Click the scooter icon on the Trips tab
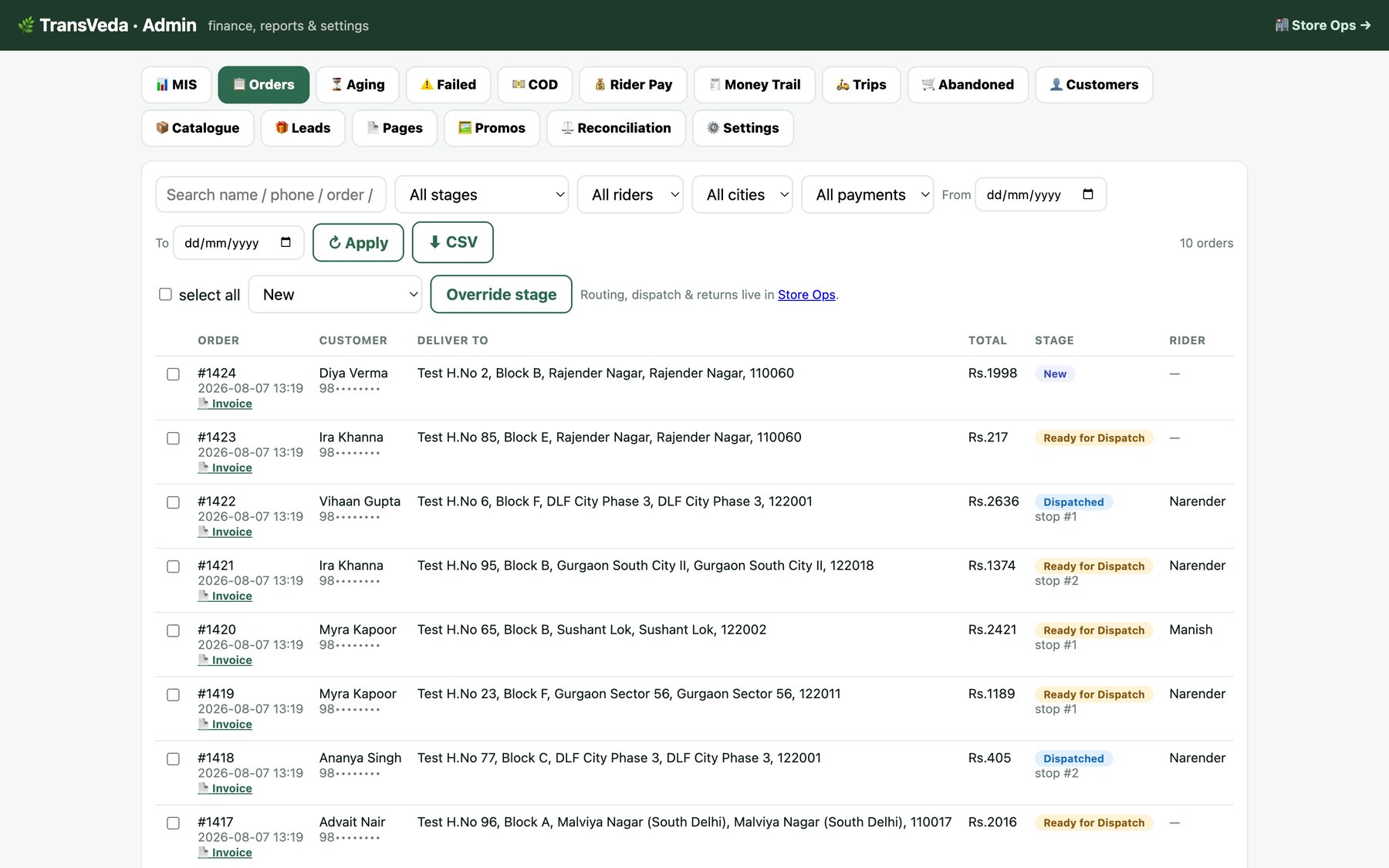Screen dimensions: 1389x868 tap(843, 85)
